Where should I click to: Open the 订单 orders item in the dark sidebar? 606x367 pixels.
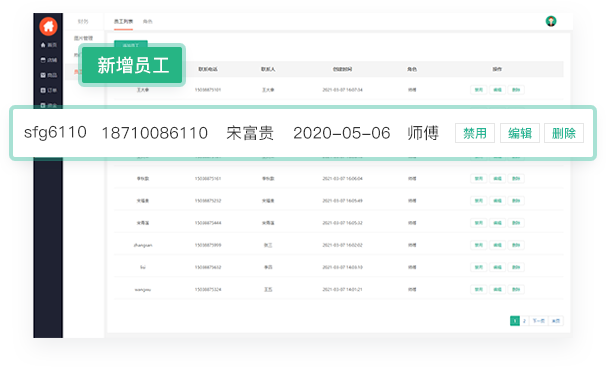coord(49,90)
